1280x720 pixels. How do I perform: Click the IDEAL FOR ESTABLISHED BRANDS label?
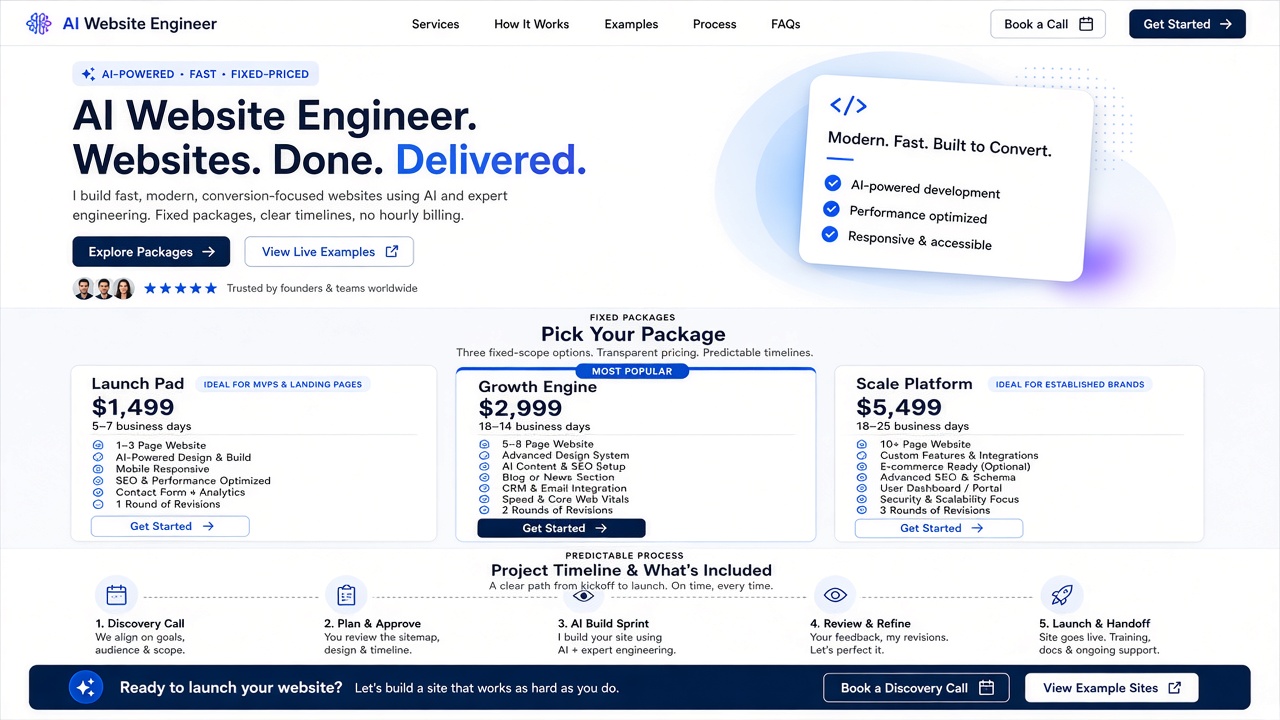coord(1070,384)
